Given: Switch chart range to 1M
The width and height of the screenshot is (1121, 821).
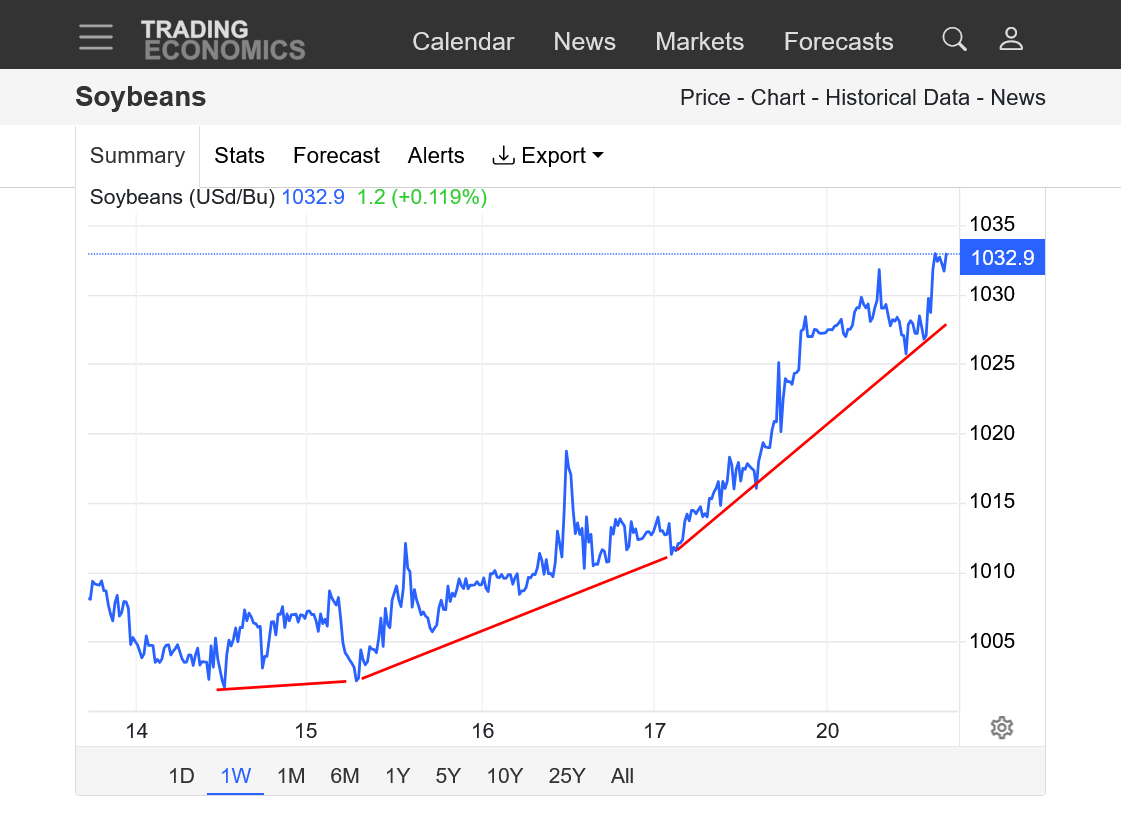Looking at the screenshot, I should point(291,776).
